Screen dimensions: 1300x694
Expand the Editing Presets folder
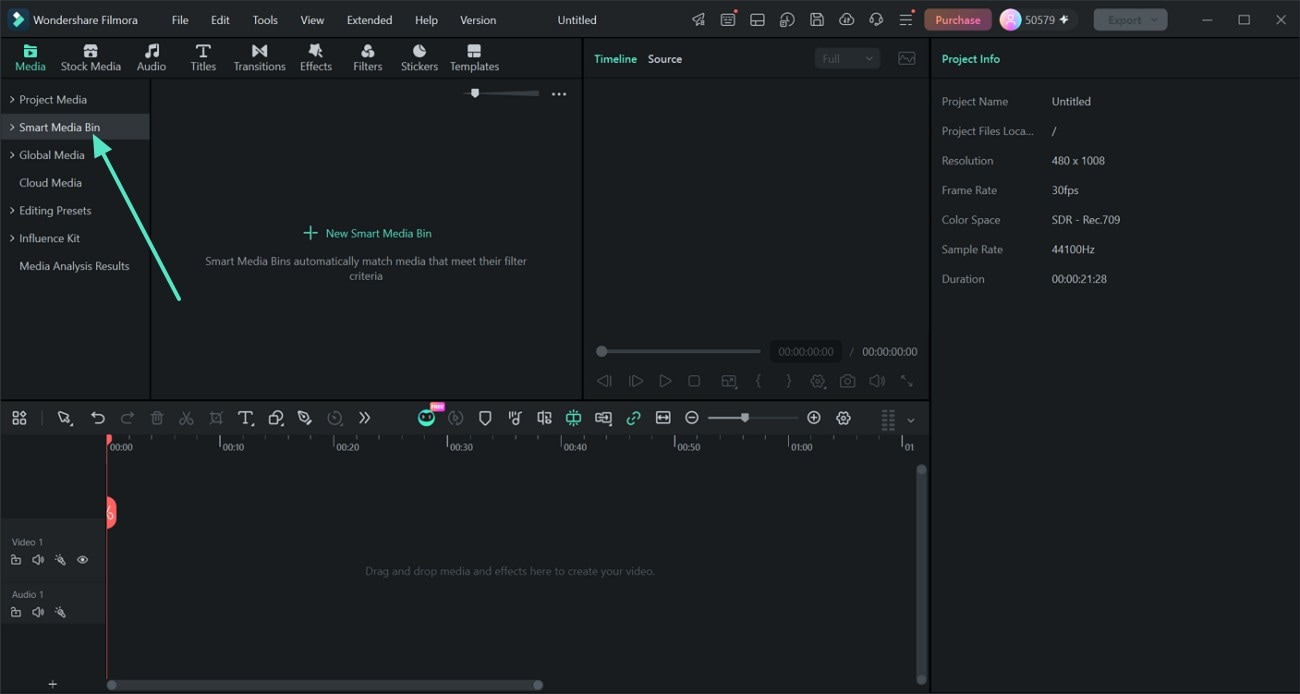pyautogui.click(x=12, y=211)
